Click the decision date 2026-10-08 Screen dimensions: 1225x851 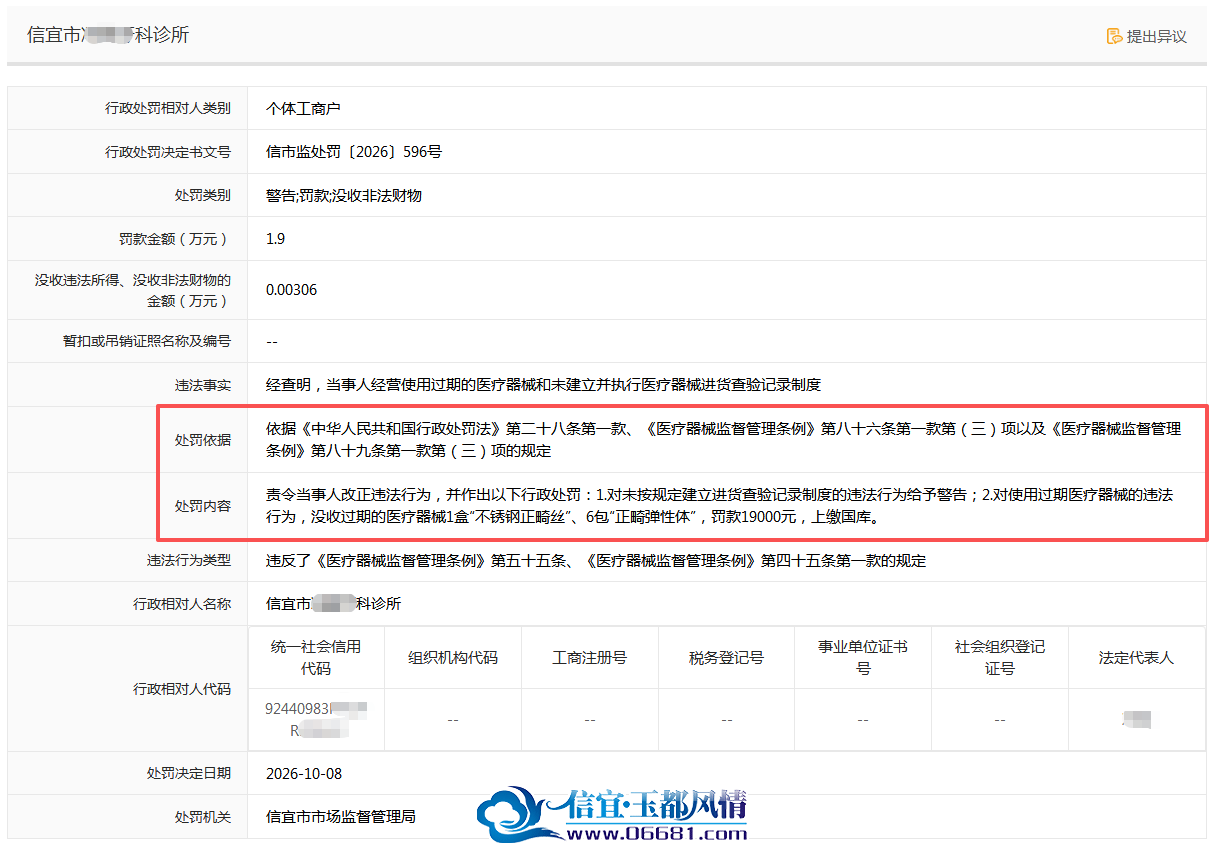click(304, 774)
